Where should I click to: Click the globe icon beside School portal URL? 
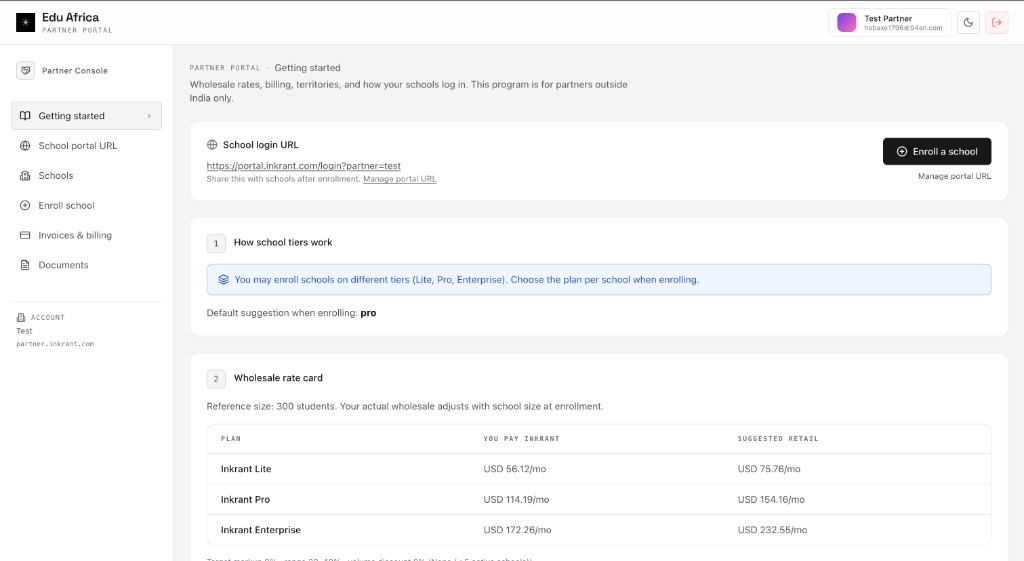[25, 146]
